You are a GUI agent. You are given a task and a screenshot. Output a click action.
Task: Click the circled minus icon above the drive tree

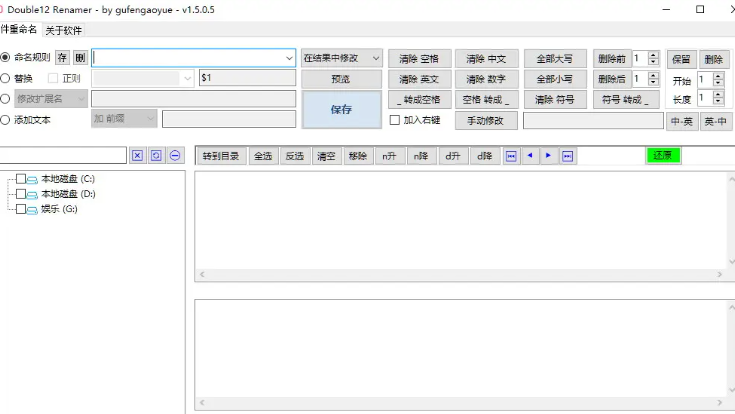175,156
